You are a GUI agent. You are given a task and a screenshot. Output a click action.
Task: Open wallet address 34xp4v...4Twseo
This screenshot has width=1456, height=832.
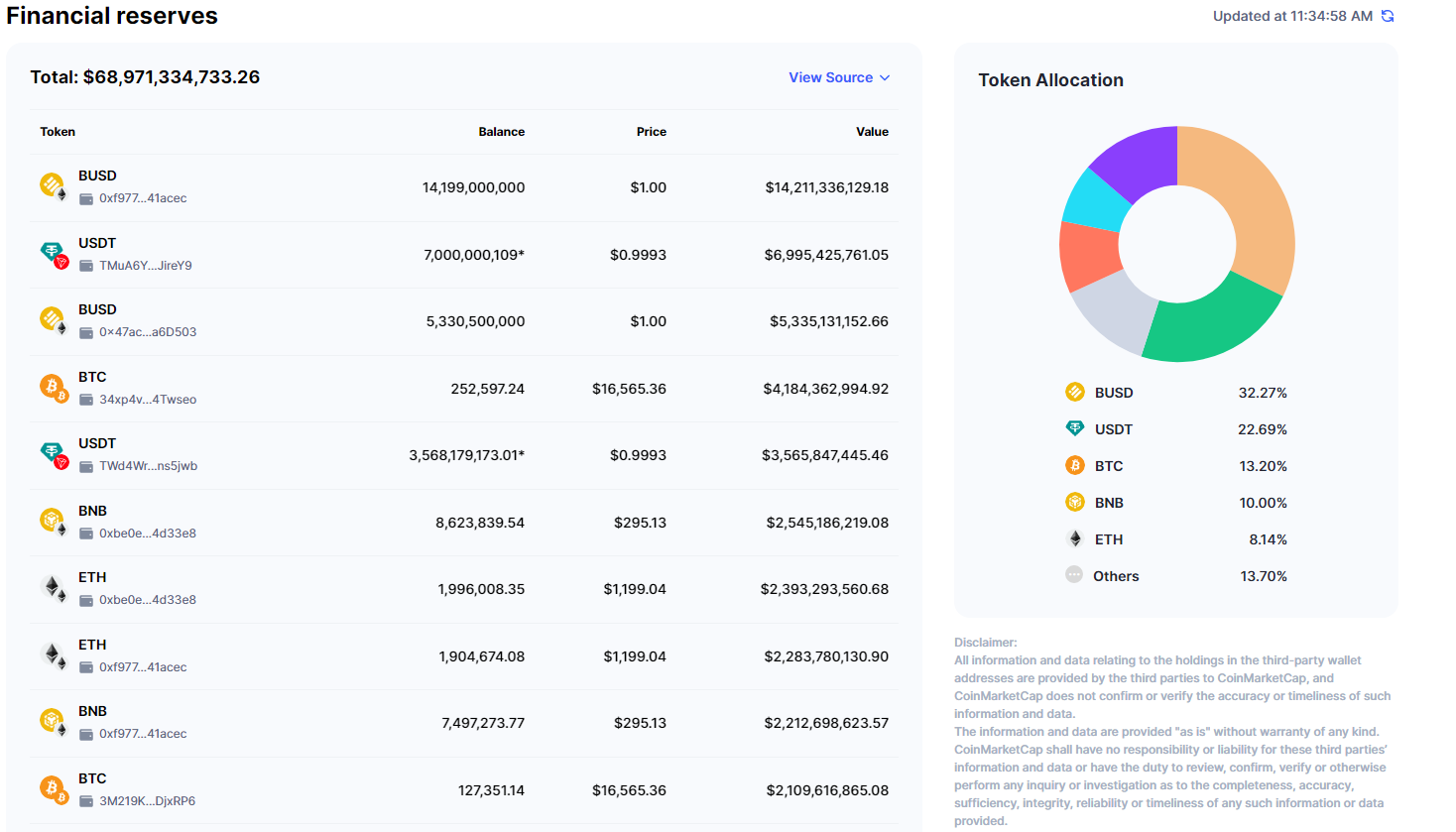point(148,400)
